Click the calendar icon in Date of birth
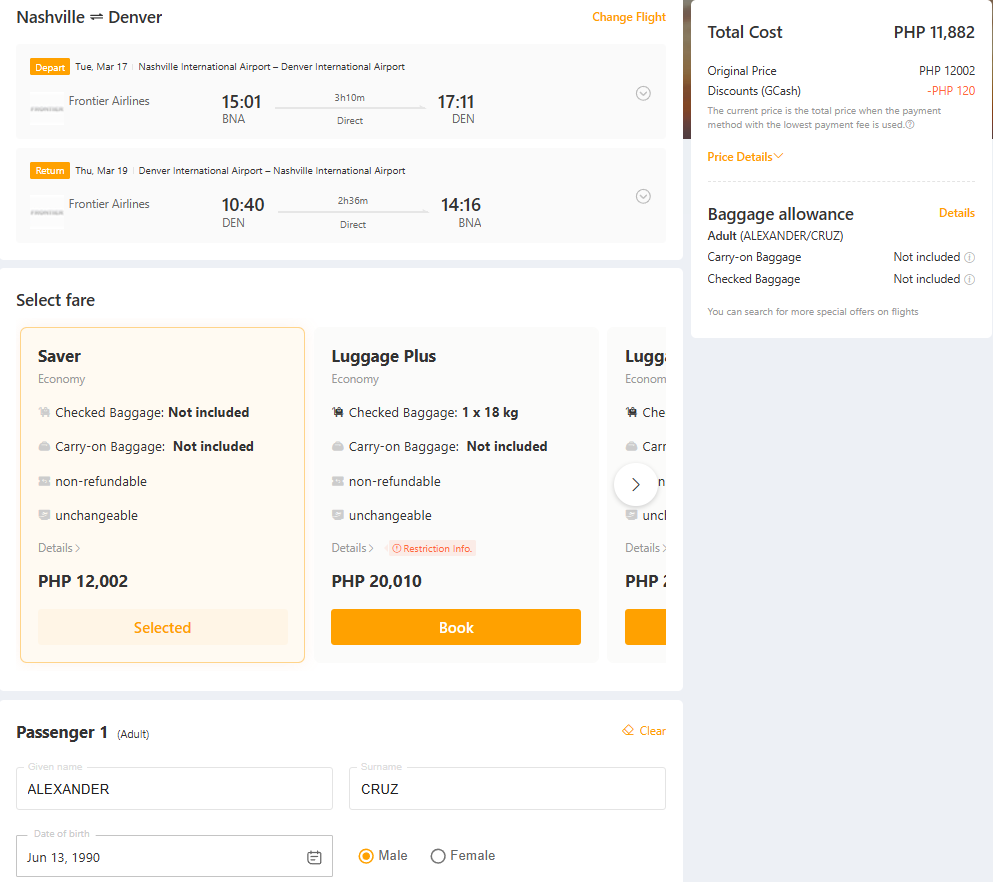Image resolution: width=993 pixels, height=882 pixels. [314, 857]
